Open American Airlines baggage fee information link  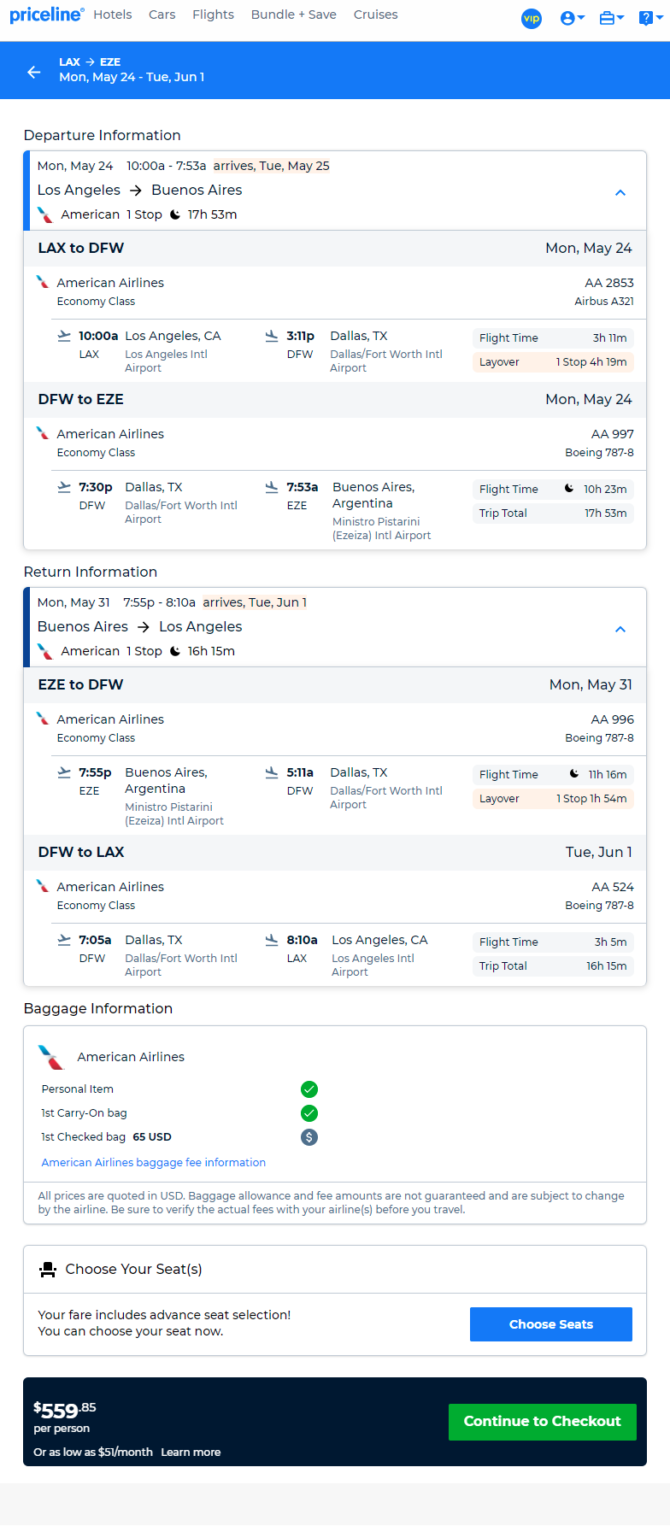point(154,1163)
